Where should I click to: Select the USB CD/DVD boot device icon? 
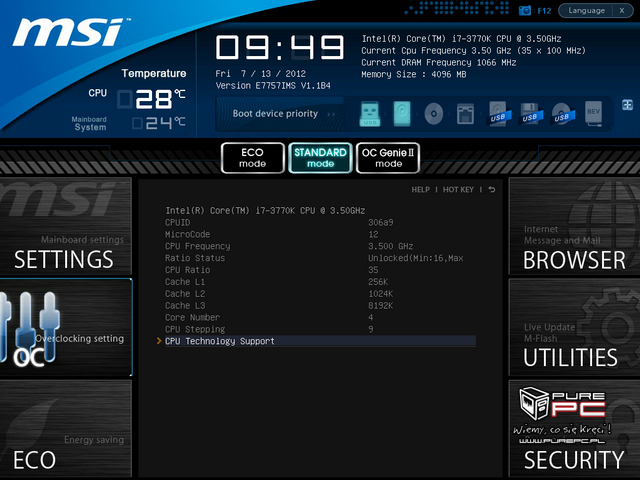[563, 114]
